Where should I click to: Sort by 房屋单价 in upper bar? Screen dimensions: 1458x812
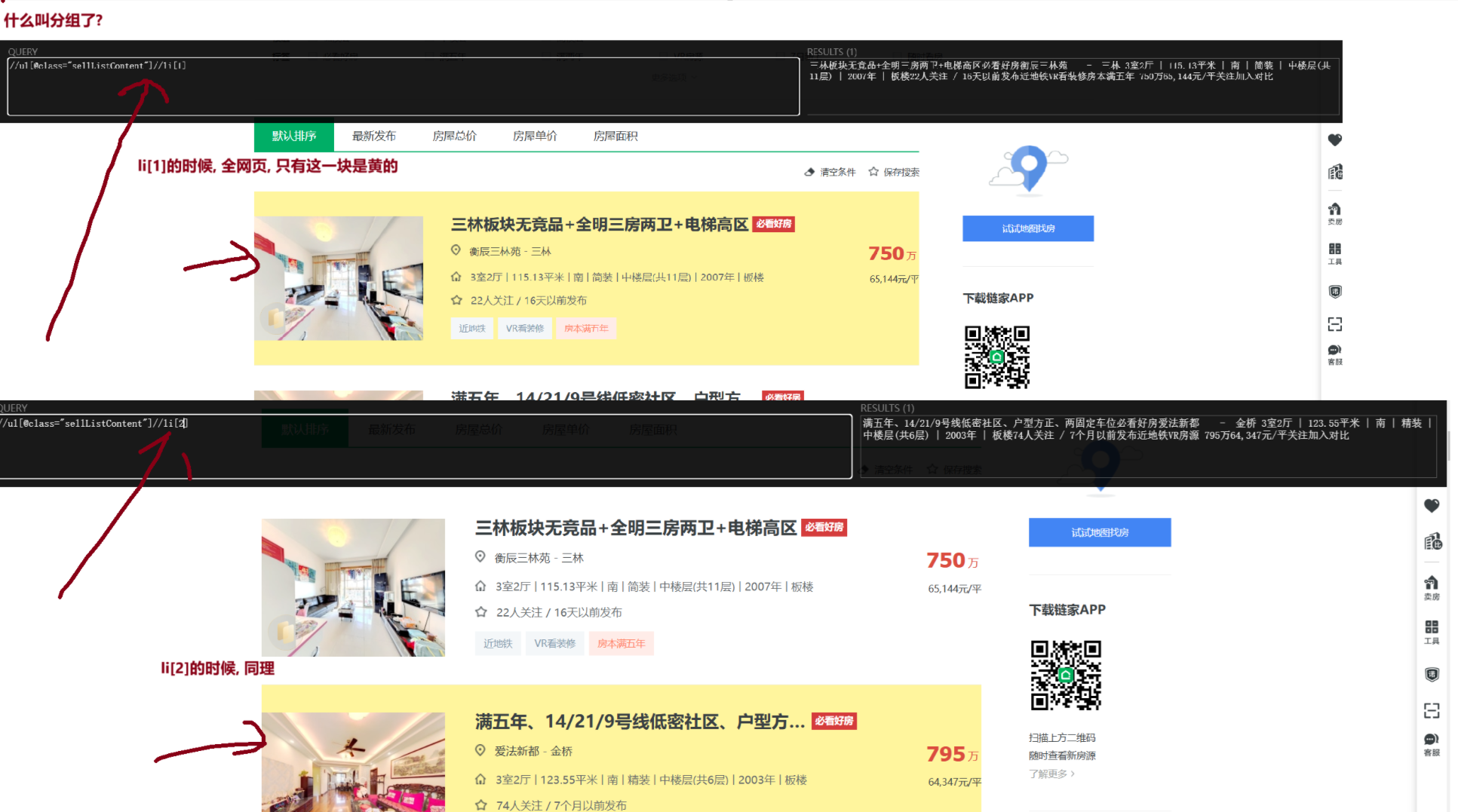click(x=535, y=136)
